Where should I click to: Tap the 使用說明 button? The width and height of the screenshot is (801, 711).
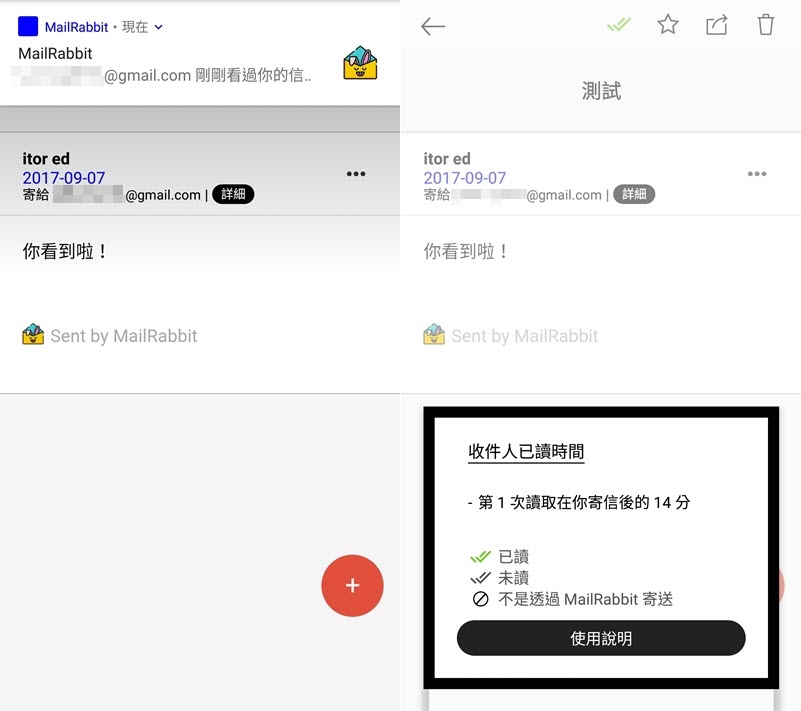(x=601, y=638)
